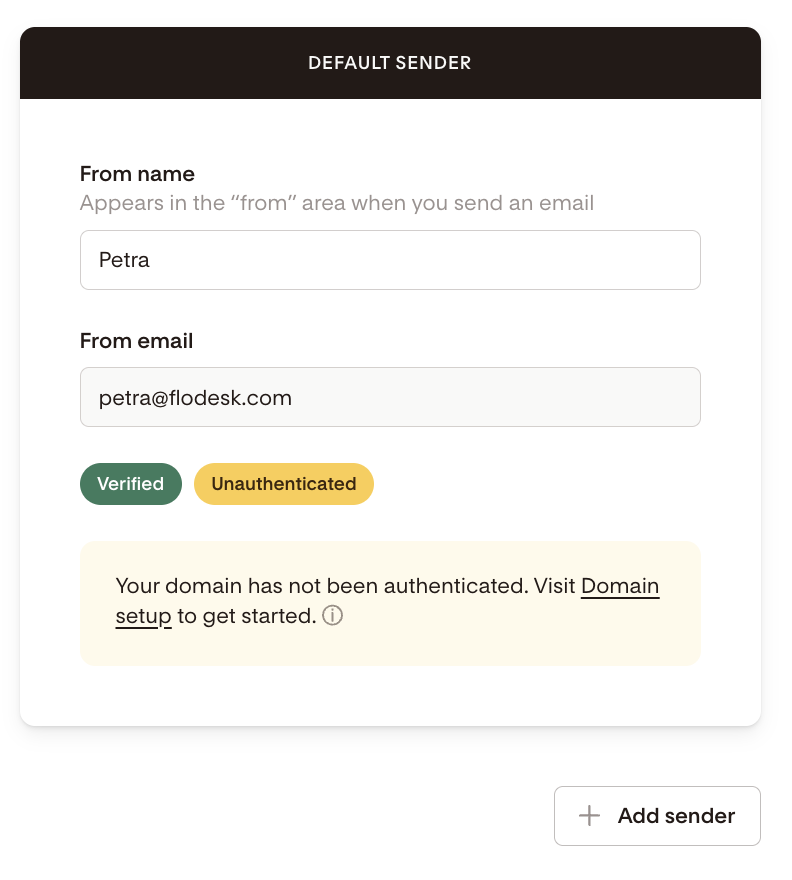Click the yellow Unauthenticated badge
The height and width of the screenshot is (880, 792).
[284, 484]
